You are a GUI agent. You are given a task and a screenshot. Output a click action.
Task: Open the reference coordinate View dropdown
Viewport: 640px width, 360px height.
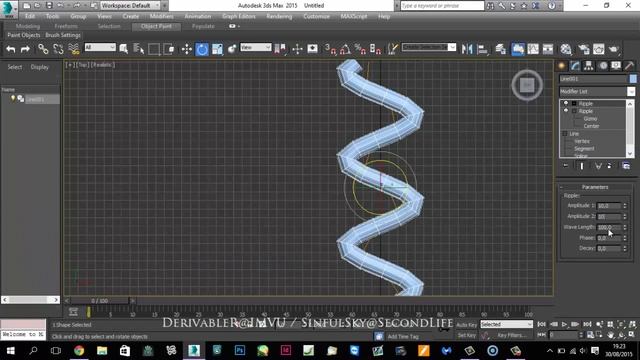tap(256, 47)
